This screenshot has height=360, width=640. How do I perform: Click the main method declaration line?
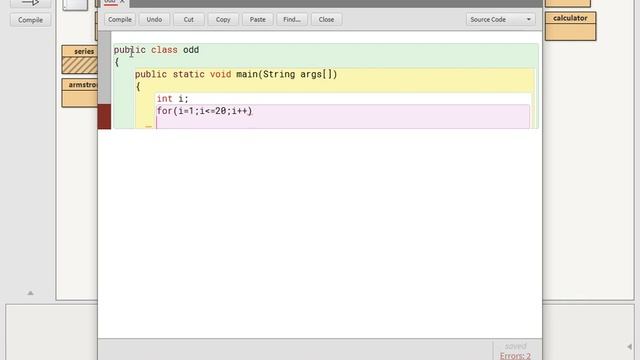[236, 74]
